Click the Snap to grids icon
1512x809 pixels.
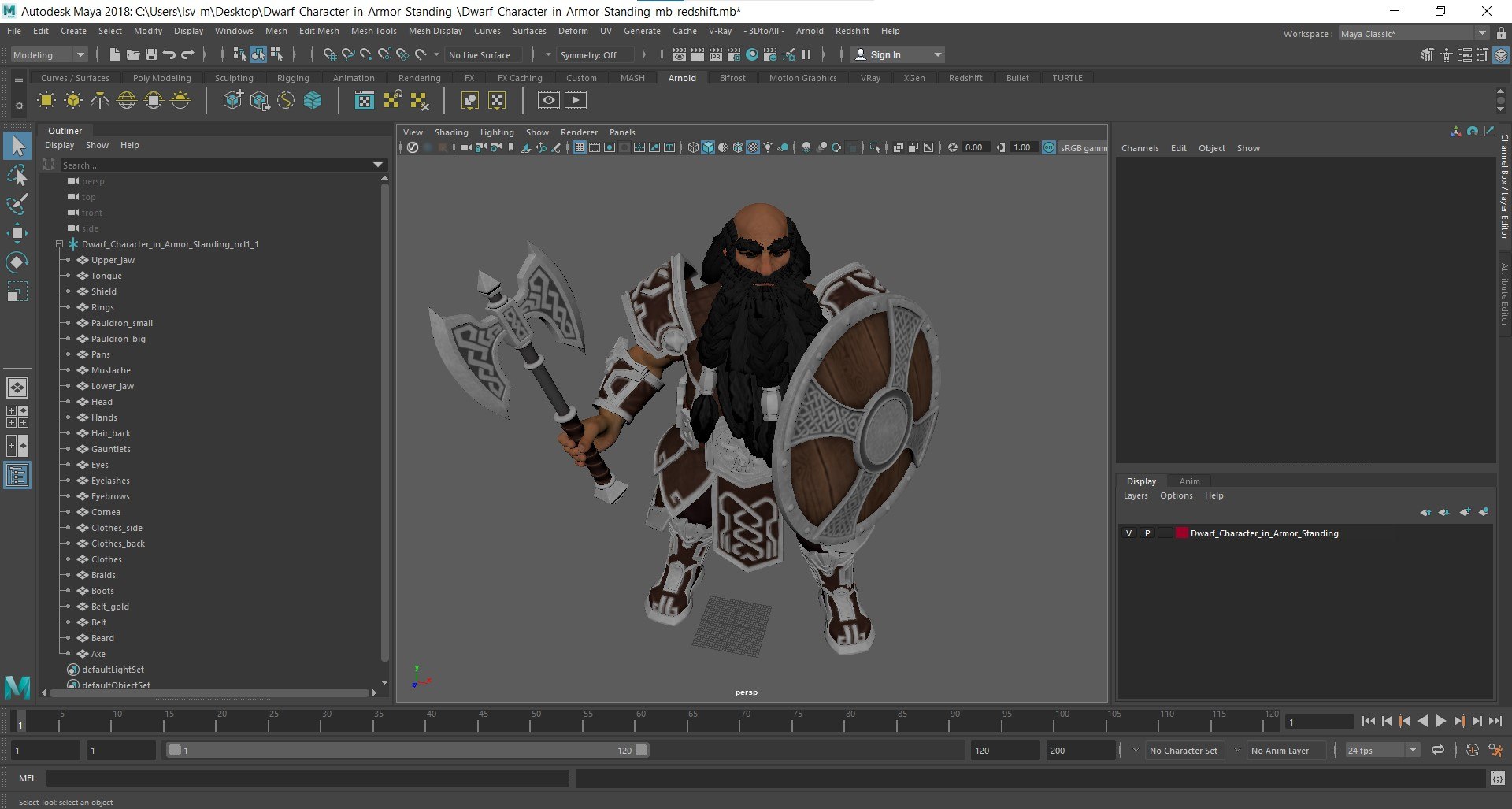[x=329, y=54]
